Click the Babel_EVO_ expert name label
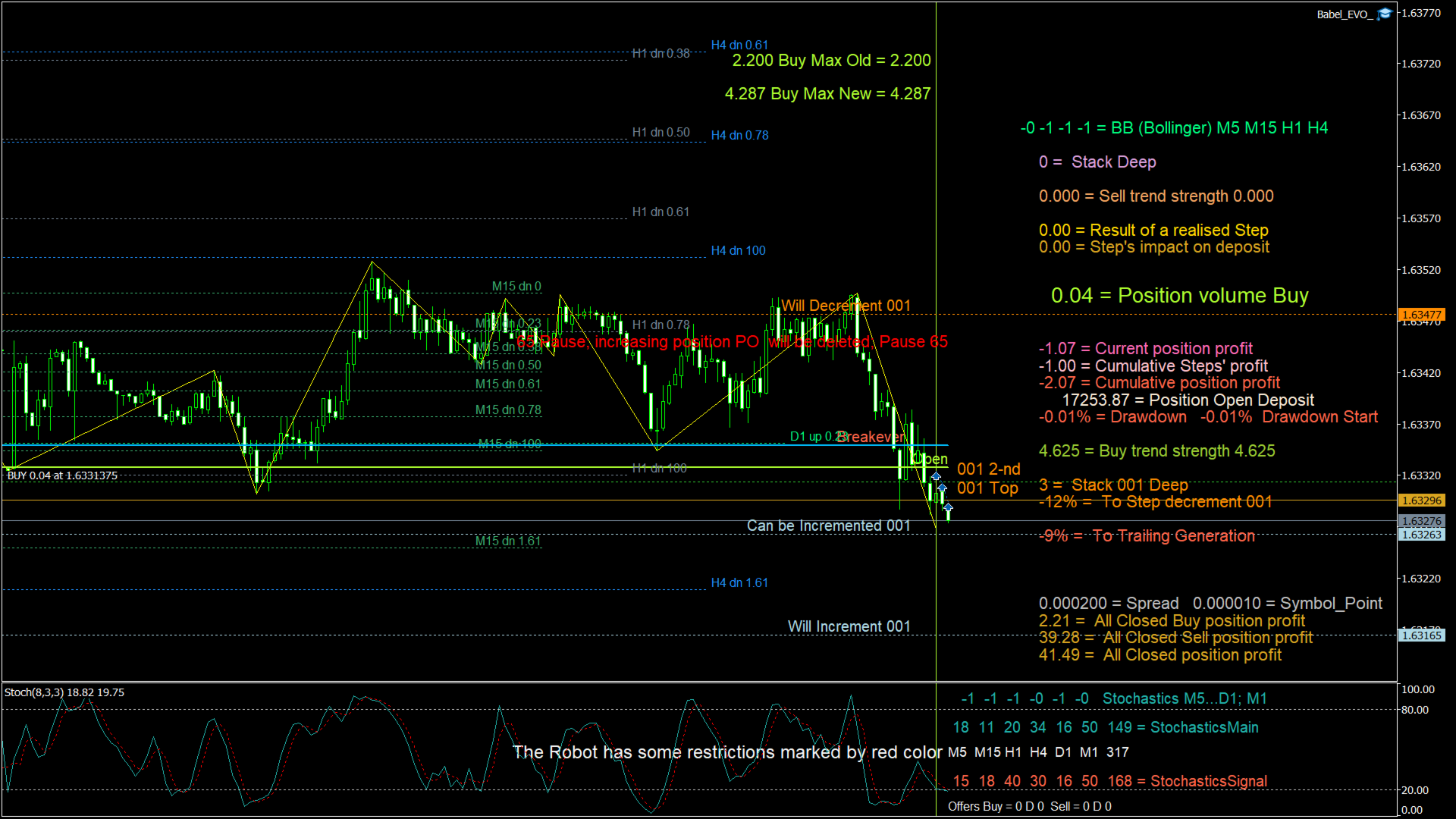The height and width of the screenshot is (819, 1456). pos(1345,14)
